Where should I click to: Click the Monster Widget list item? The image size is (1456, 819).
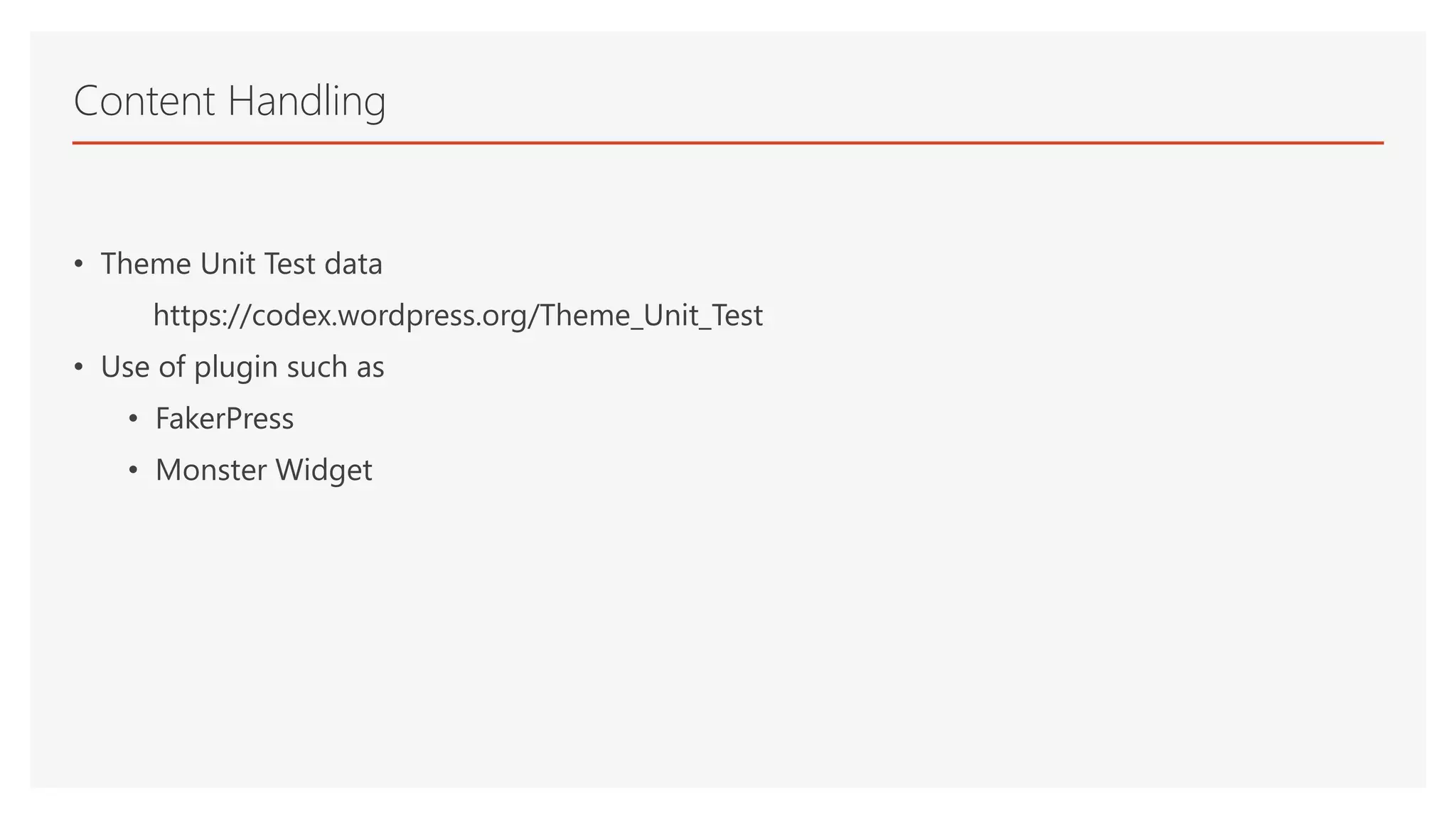pyautogui.click(x=264, y=471)
